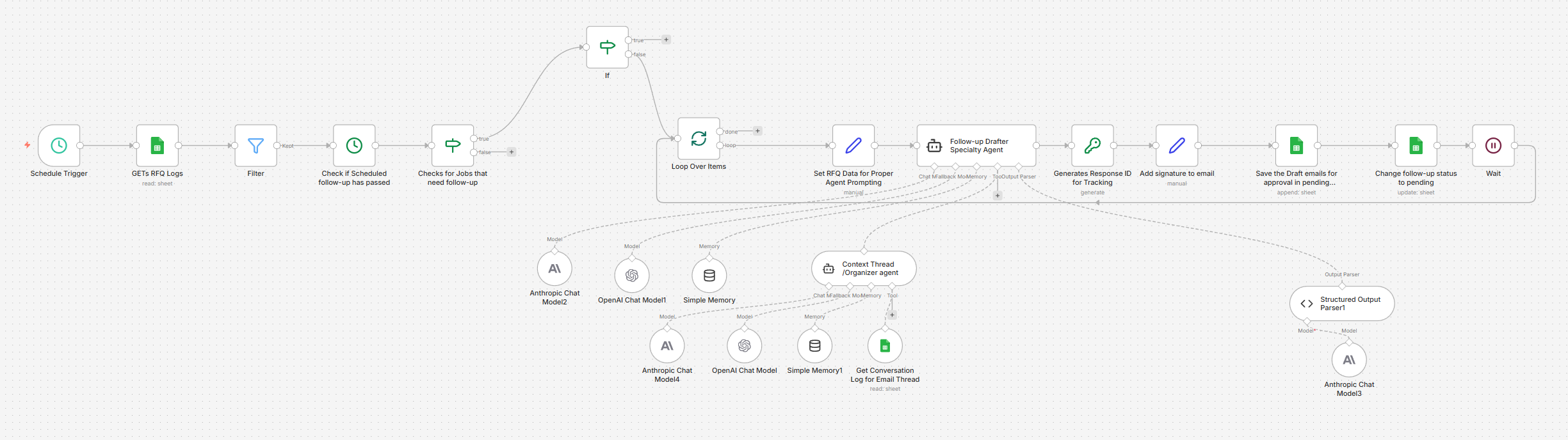Add node on If true output plus

667,40
